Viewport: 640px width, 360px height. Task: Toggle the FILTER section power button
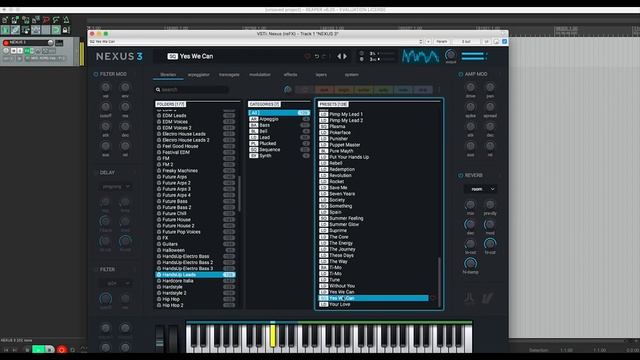click(x=96, y=270)
